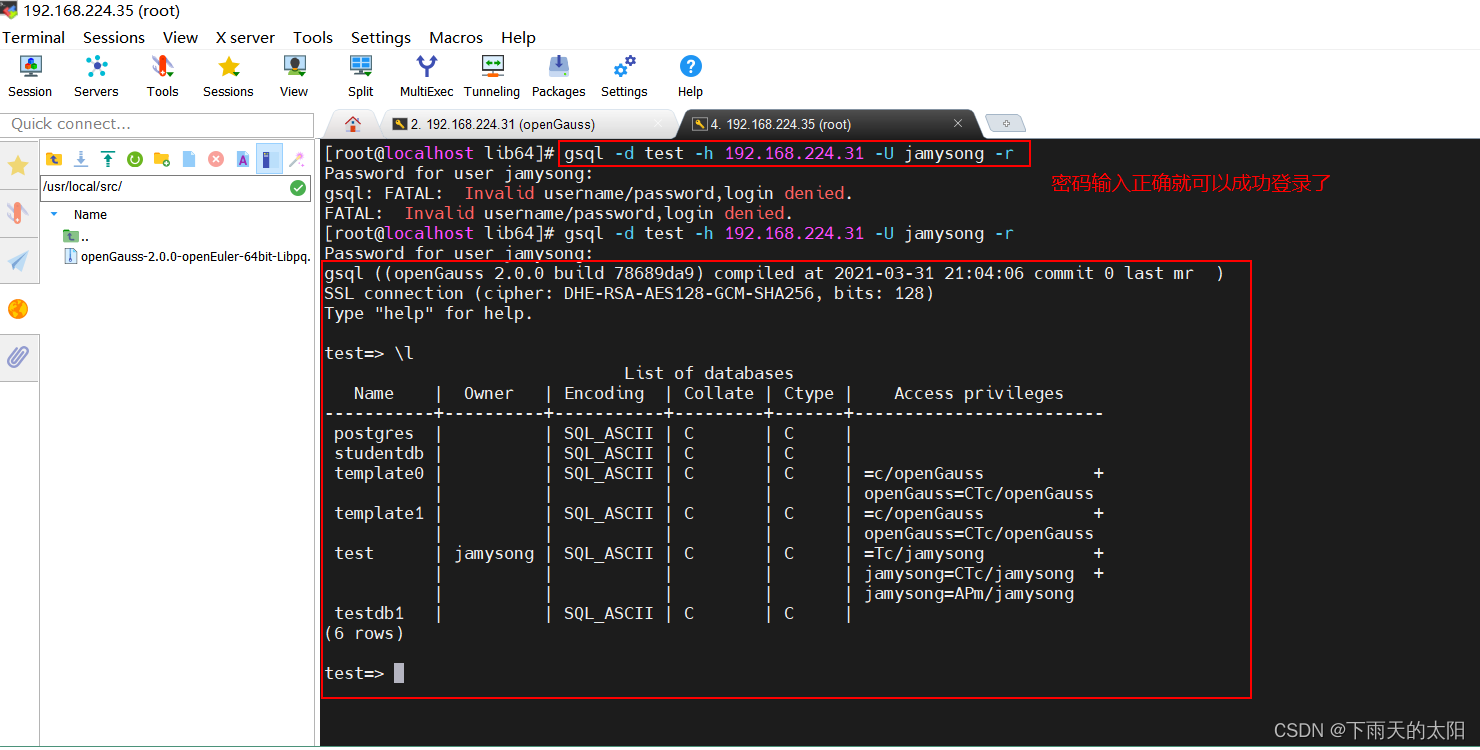Screen dimensions: 1480x750
Task: Create a new folder in SFTP panel
Action: tap(162, 159)
